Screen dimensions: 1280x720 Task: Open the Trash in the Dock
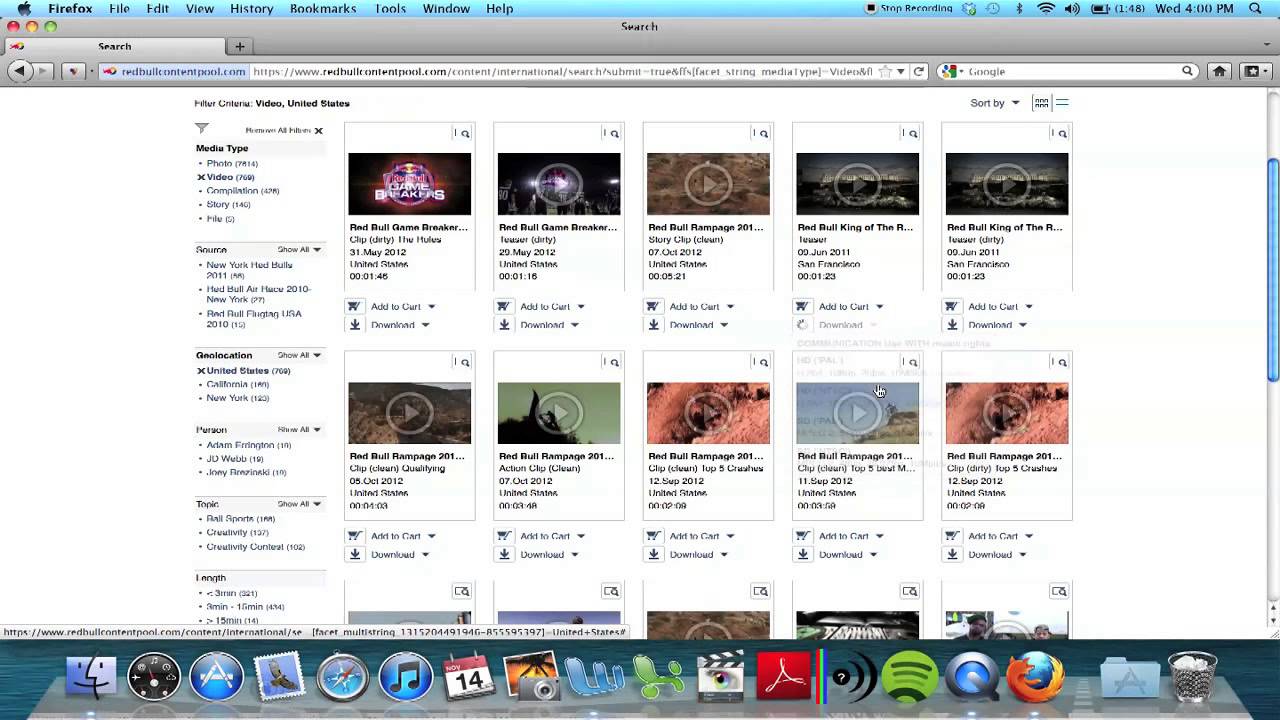pyautogui.click(x=1192, y=677)
